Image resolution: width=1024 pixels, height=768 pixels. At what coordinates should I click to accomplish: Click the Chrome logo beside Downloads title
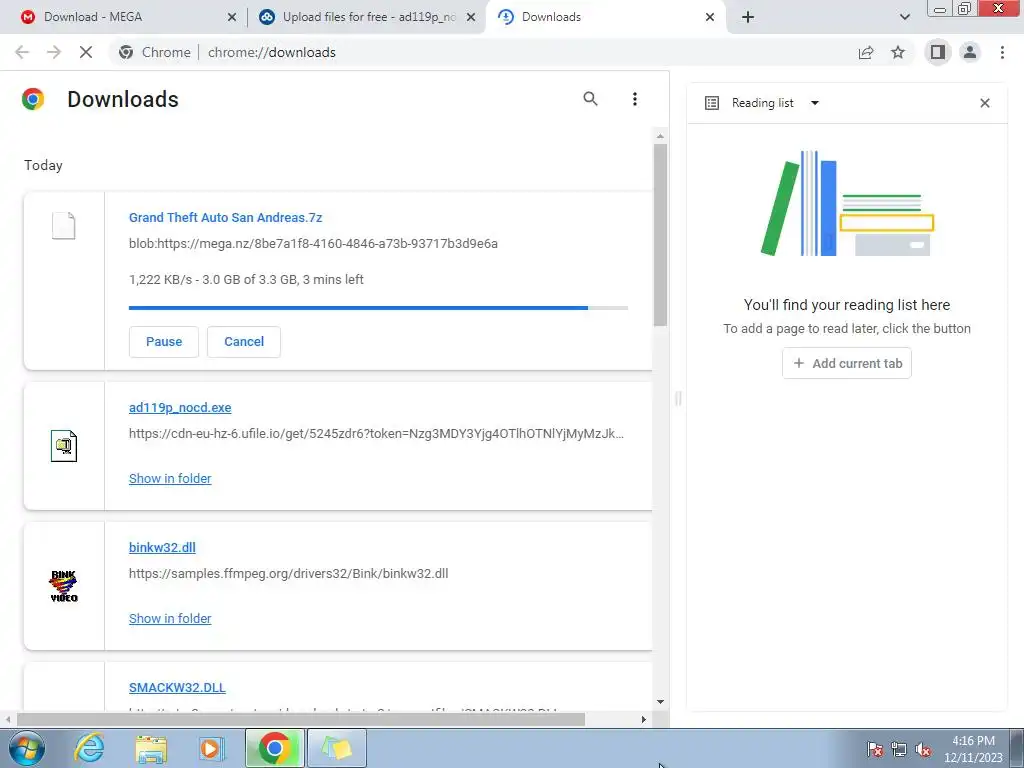tap(33, 99)
